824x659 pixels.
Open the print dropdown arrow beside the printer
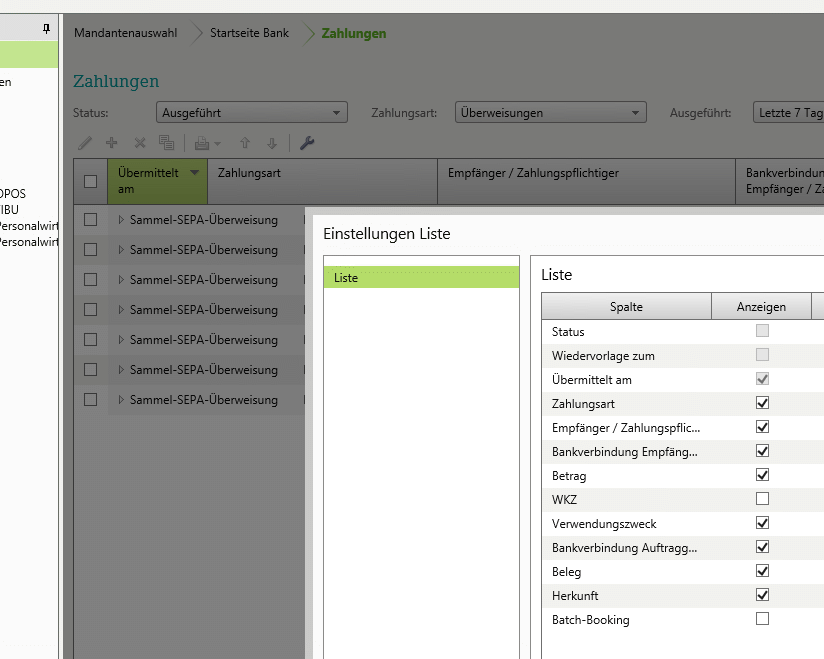218,143
